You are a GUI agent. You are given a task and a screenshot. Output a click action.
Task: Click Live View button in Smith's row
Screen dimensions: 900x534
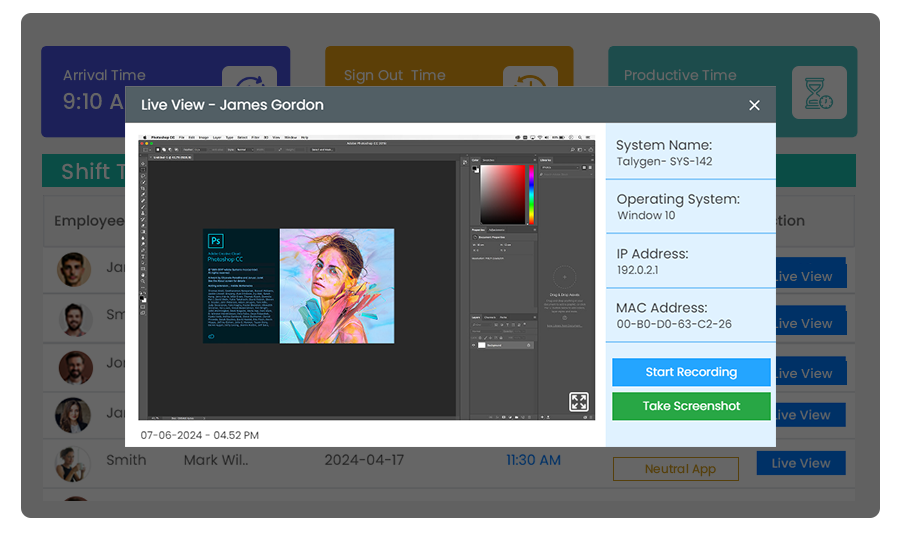click(800, 463)
